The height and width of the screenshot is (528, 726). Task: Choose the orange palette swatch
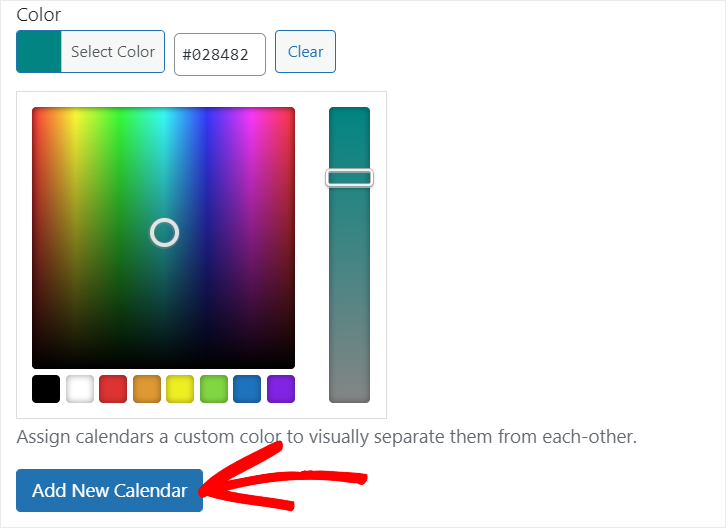(147, 389)
